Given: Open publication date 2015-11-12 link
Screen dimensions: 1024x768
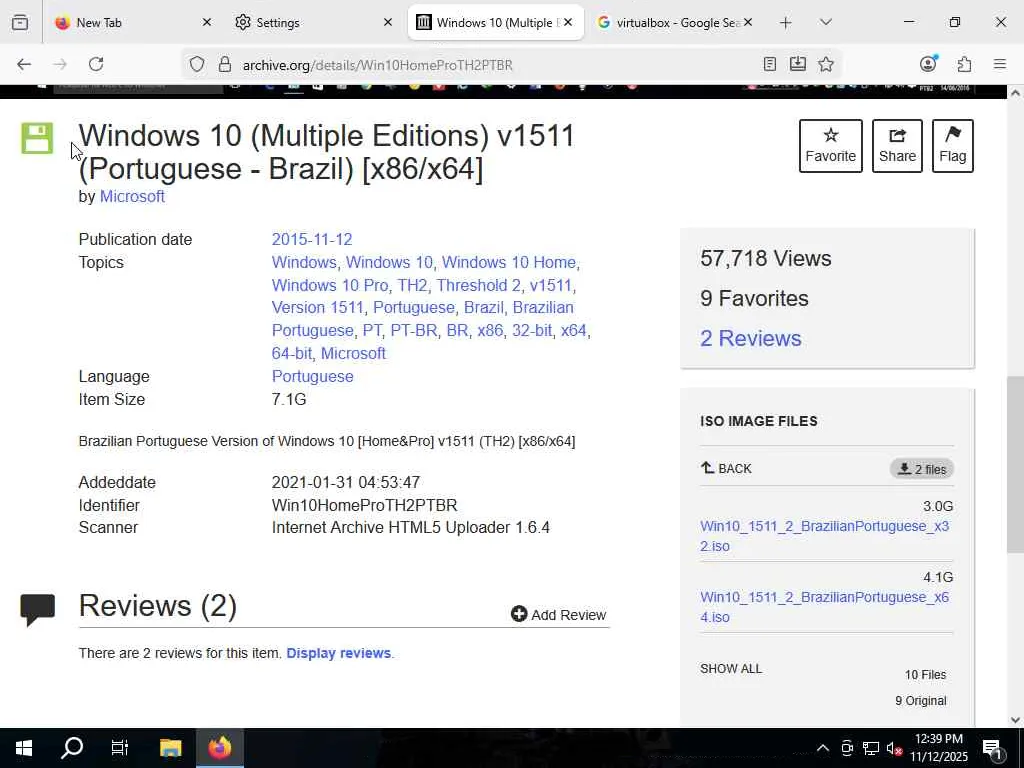Looking at the screenshot, I should (312, 240).
